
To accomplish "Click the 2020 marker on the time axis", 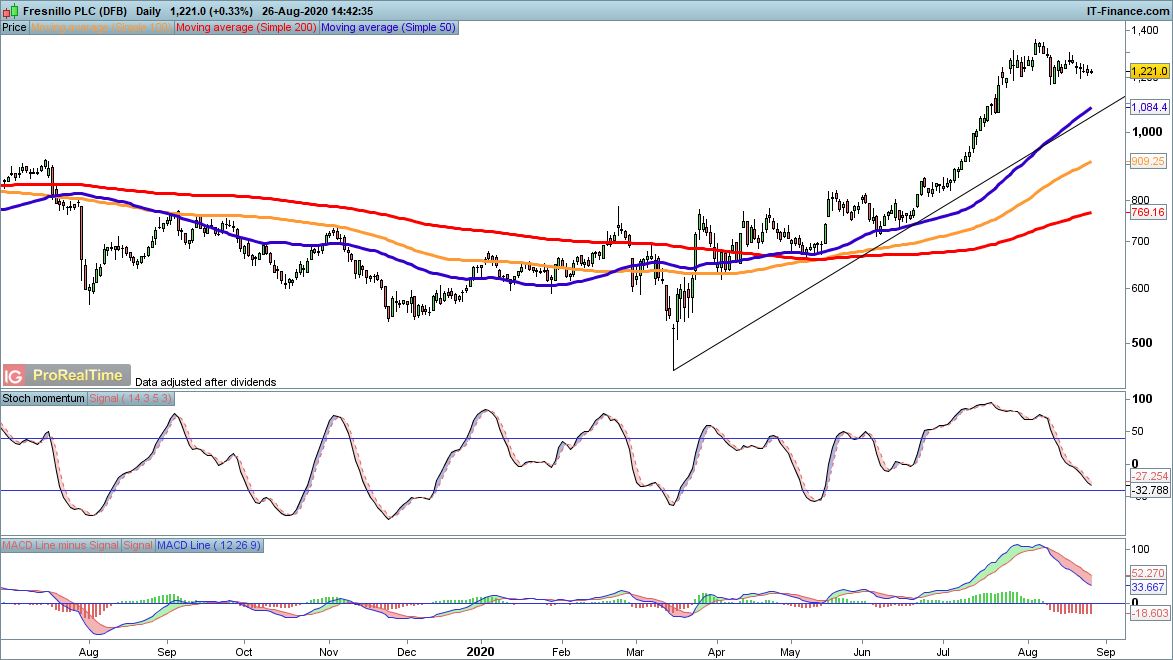I will click(481, 650).
